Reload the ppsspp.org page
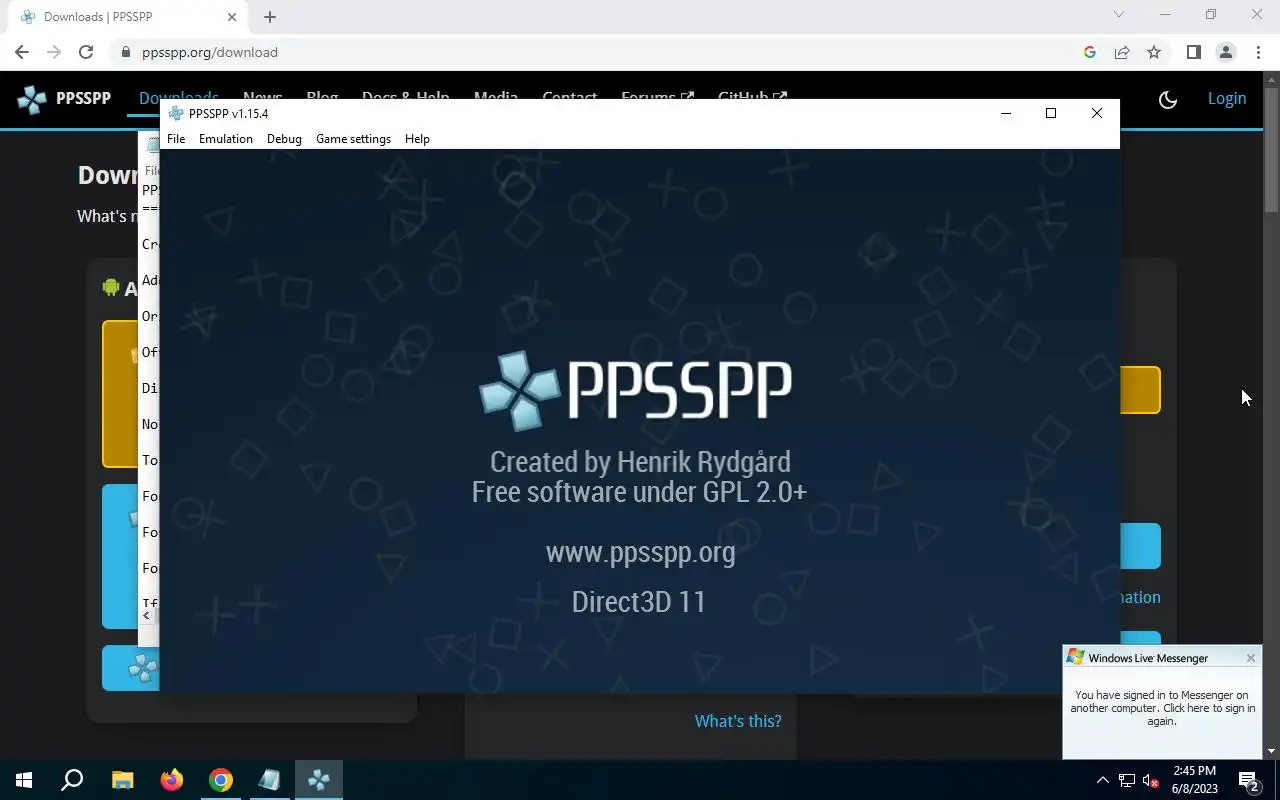The image size is (1280, 800). [x=86, y=52]
